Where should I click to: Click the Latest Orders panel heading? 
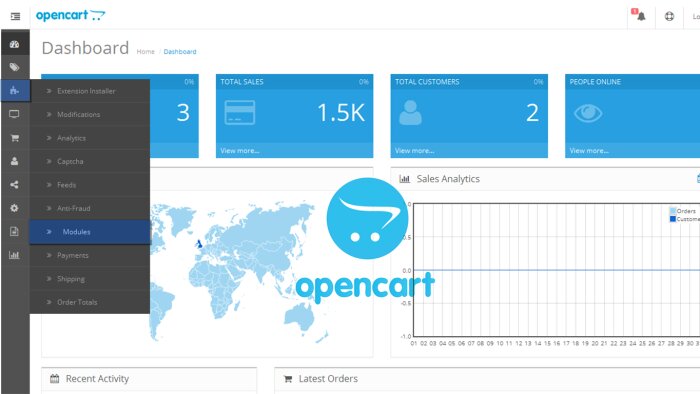click(328, 379)
